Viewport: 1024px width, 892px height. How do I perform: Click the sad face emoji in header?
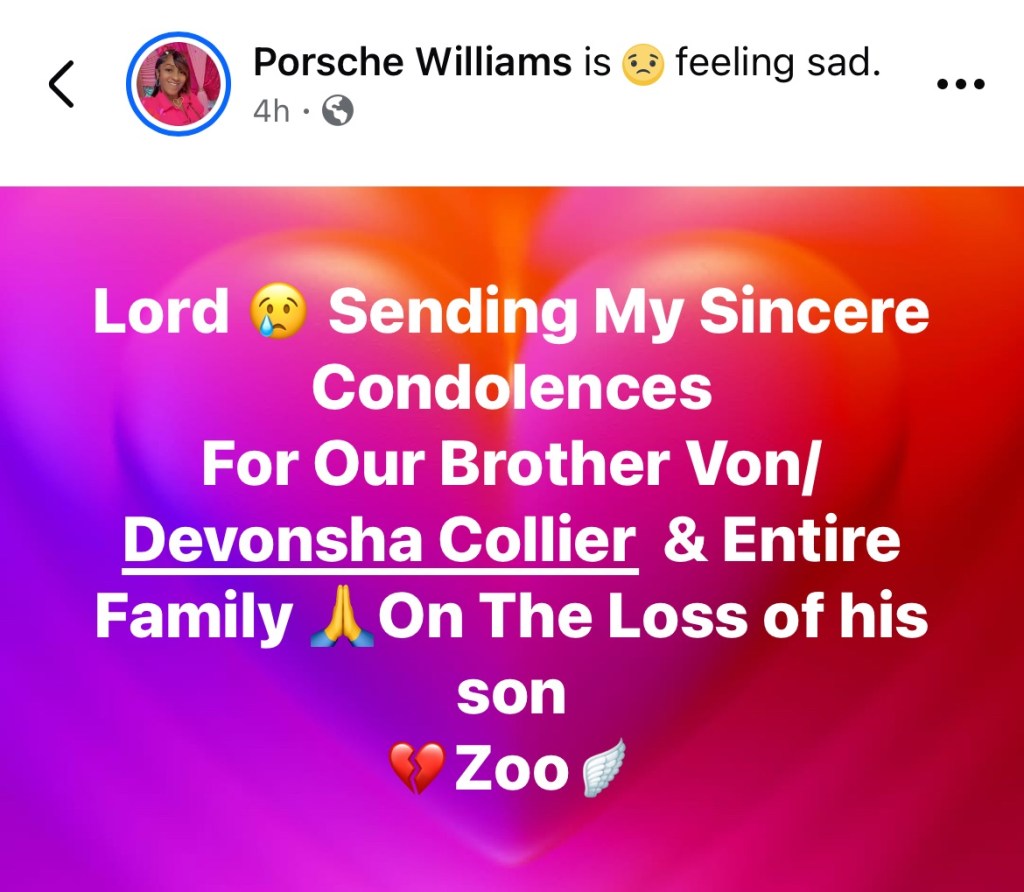point(643,64)
